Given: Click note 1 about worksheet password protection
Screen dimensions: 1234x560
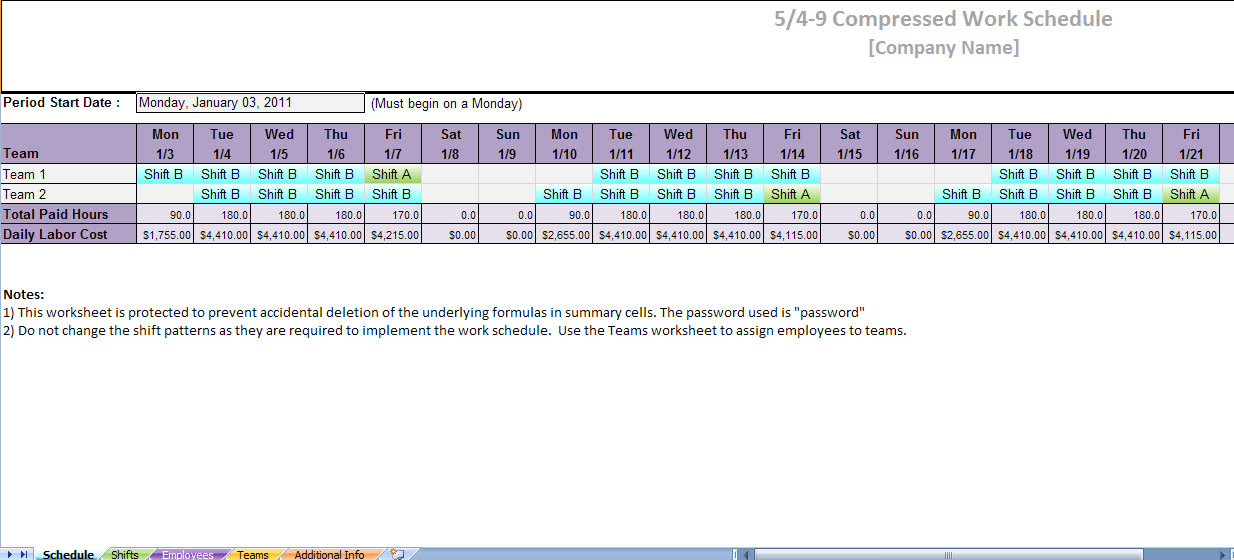Looking at the screenshot, I should pyautogui.click(x=434, y=312).
